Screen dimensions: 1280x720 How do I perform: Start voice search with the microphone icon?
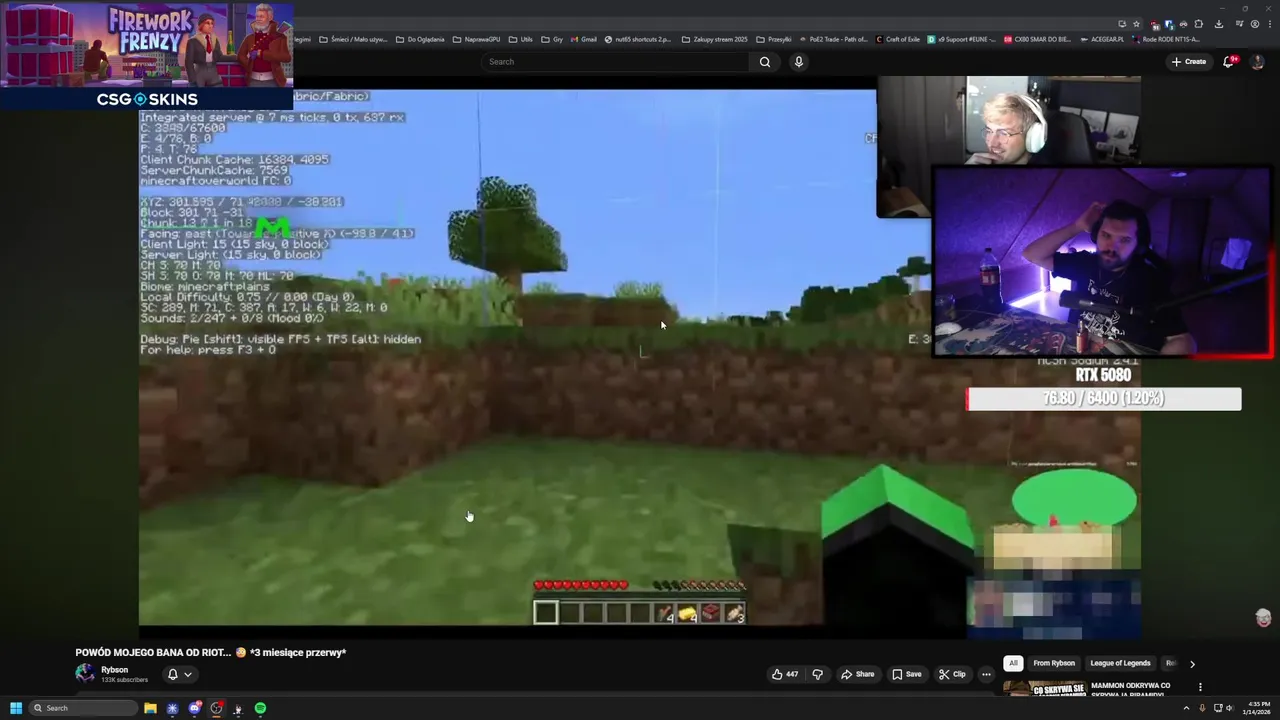point(798,62)
